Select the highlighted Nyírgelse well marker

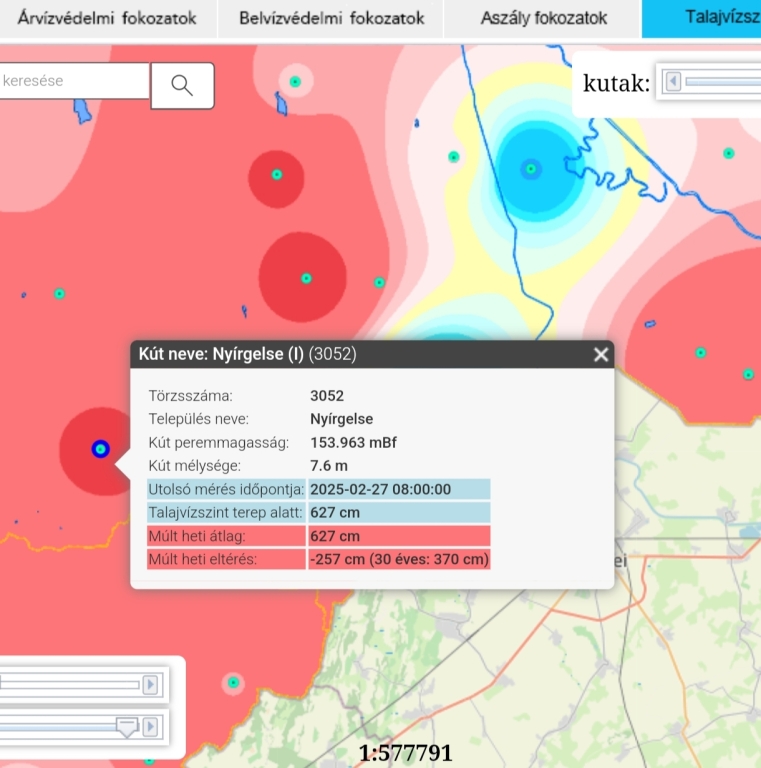99,450
